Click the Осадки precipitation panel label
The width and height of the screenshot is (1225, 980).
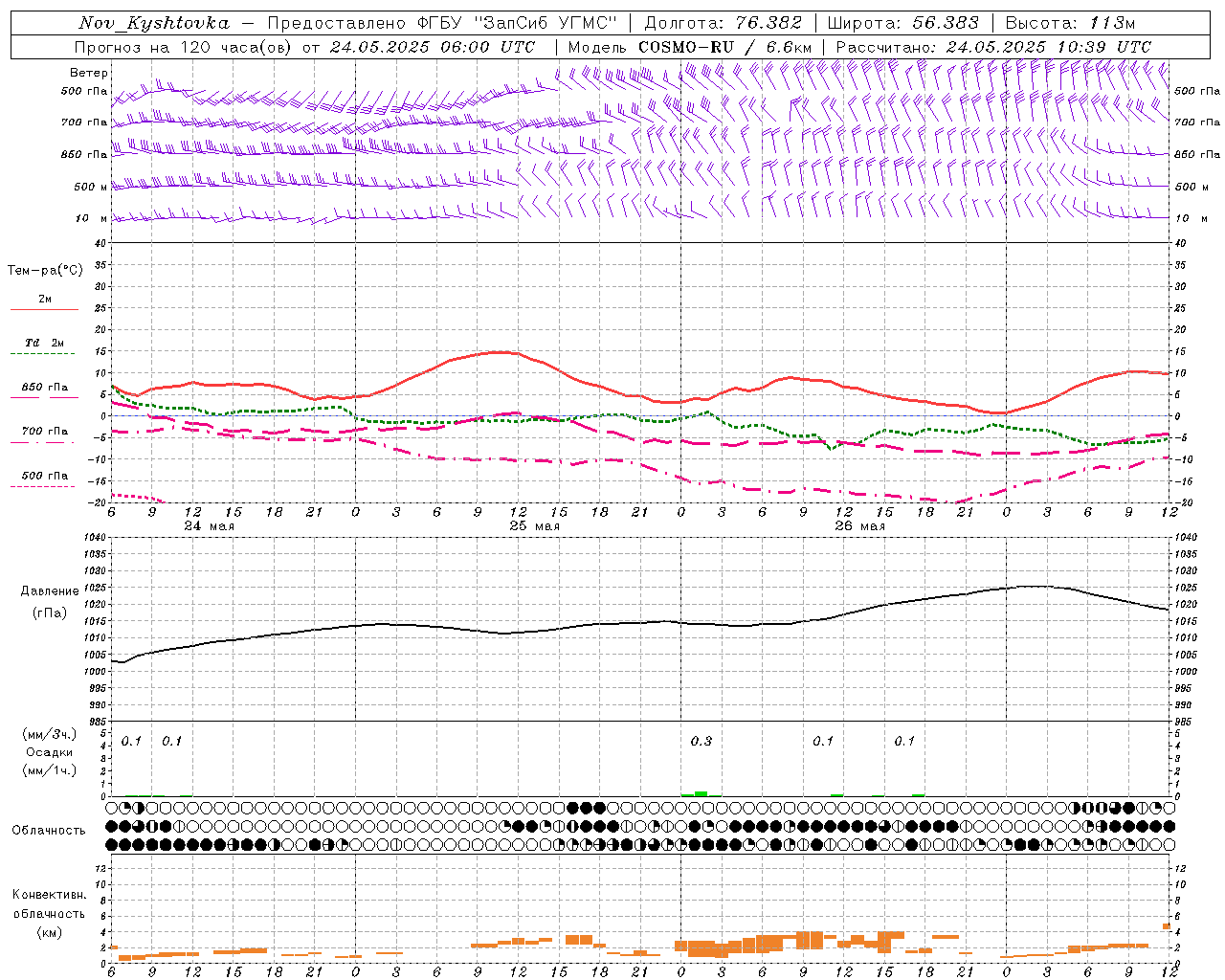pyautogui.click(x=49, y=752)
